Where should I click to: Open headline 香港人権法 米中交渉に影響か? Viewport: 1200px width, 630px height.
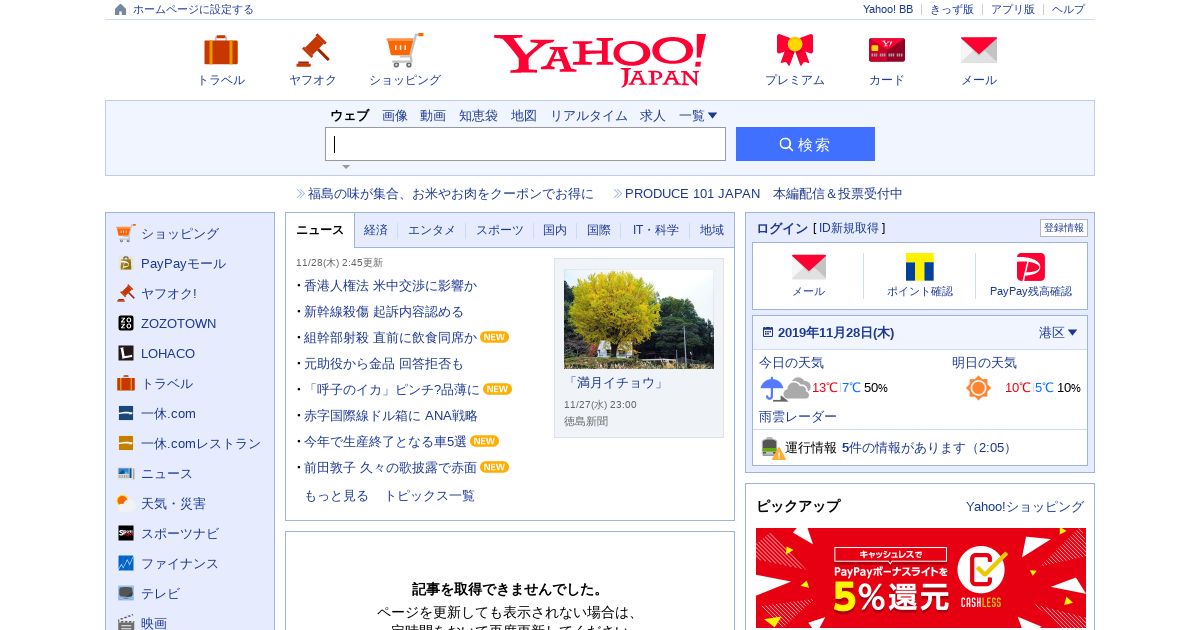point(391,286)
